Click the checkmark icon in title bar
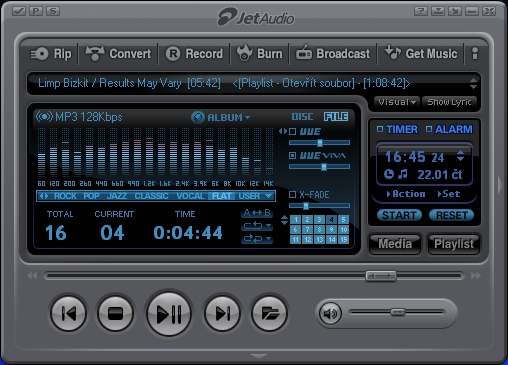 19,11
